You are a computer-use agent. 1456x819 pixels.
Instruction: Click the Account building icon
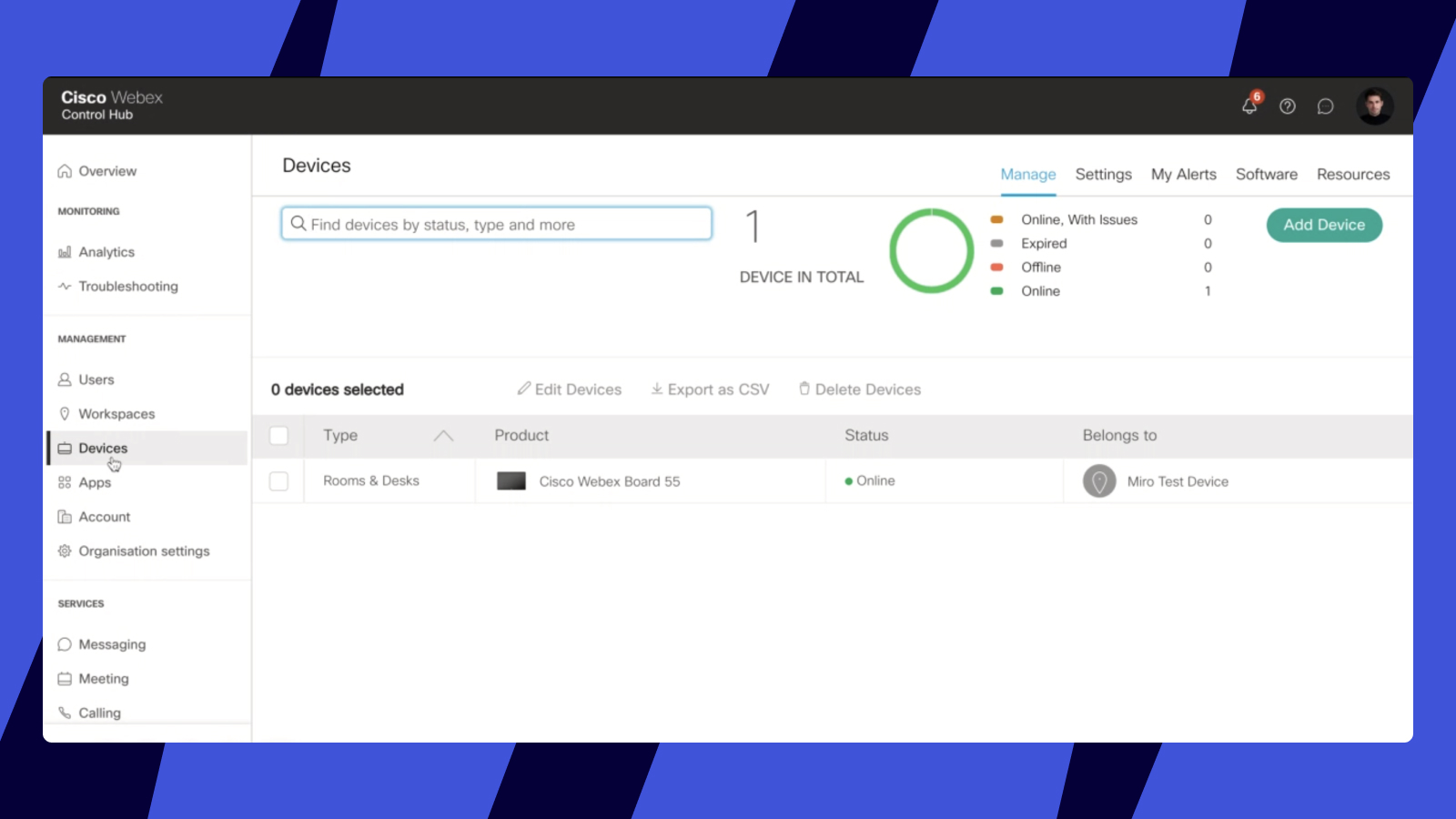(x=65, y=517)
